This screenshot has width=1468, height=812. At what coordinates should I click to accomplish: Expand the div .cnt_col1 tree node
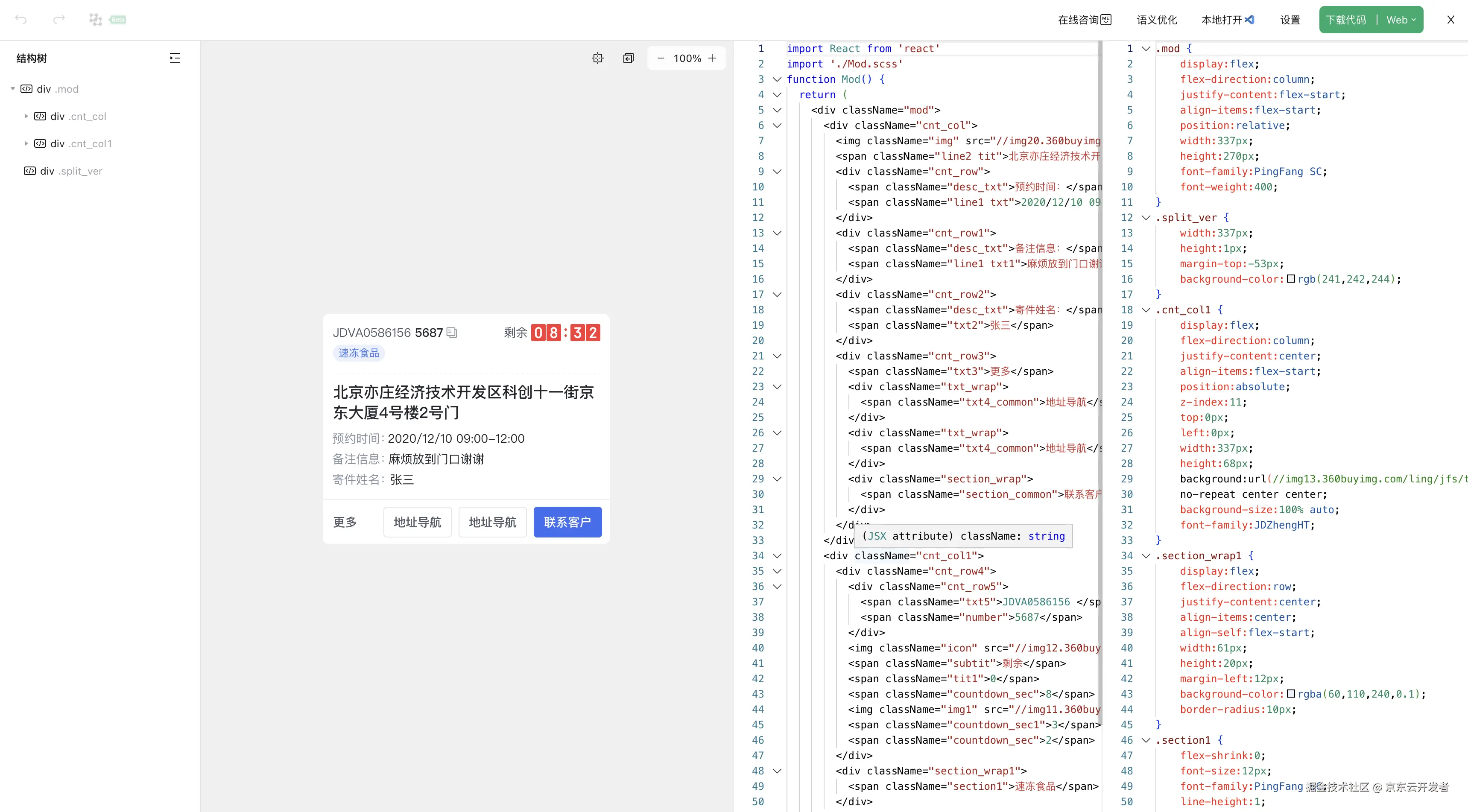coord(26,143)
